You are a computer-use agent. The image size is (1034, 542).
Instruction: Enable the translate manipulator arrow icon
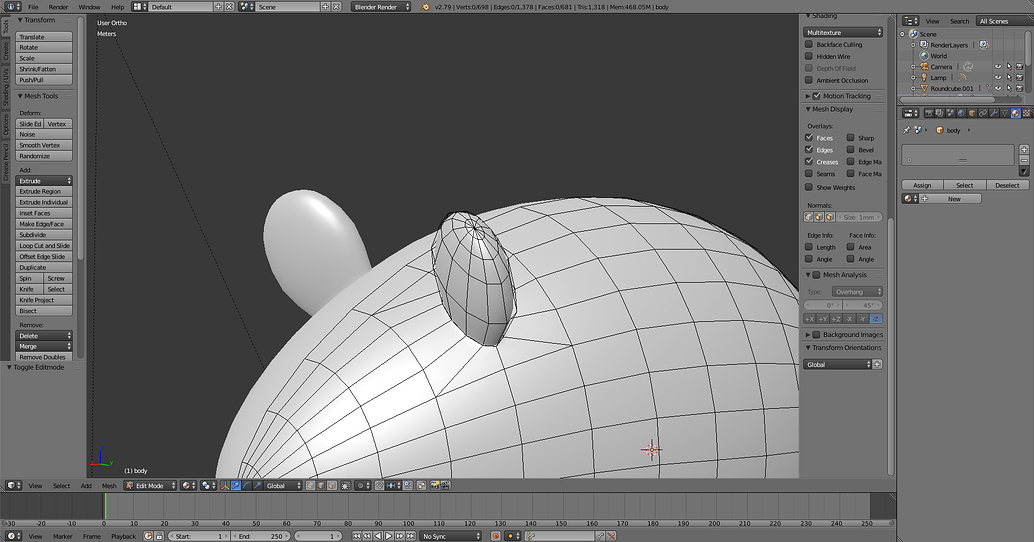pyautogui.click(x=236, y=485)
